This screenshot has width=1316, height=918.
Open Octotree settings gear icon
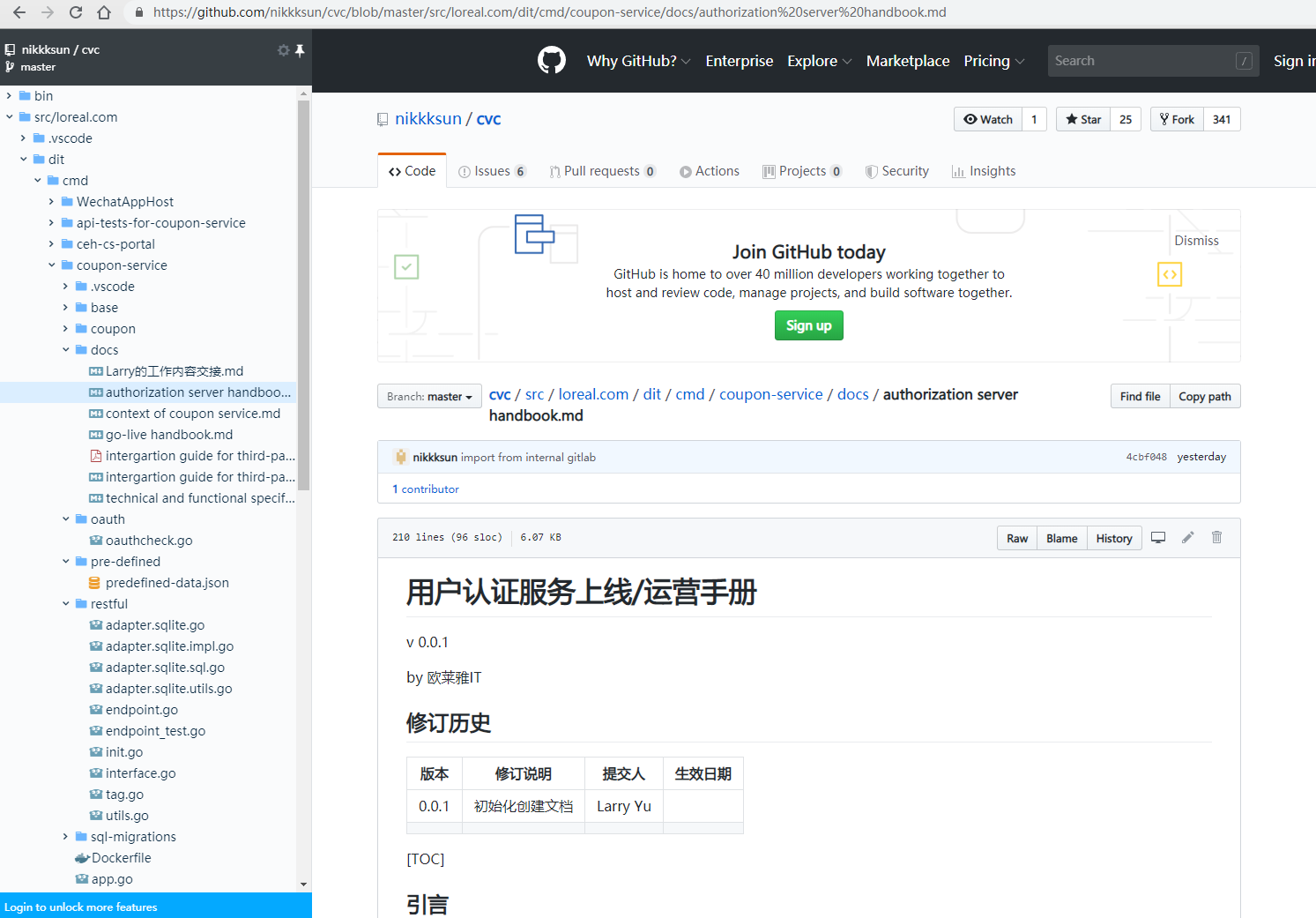pyautogui.click(x=283, y=50)
